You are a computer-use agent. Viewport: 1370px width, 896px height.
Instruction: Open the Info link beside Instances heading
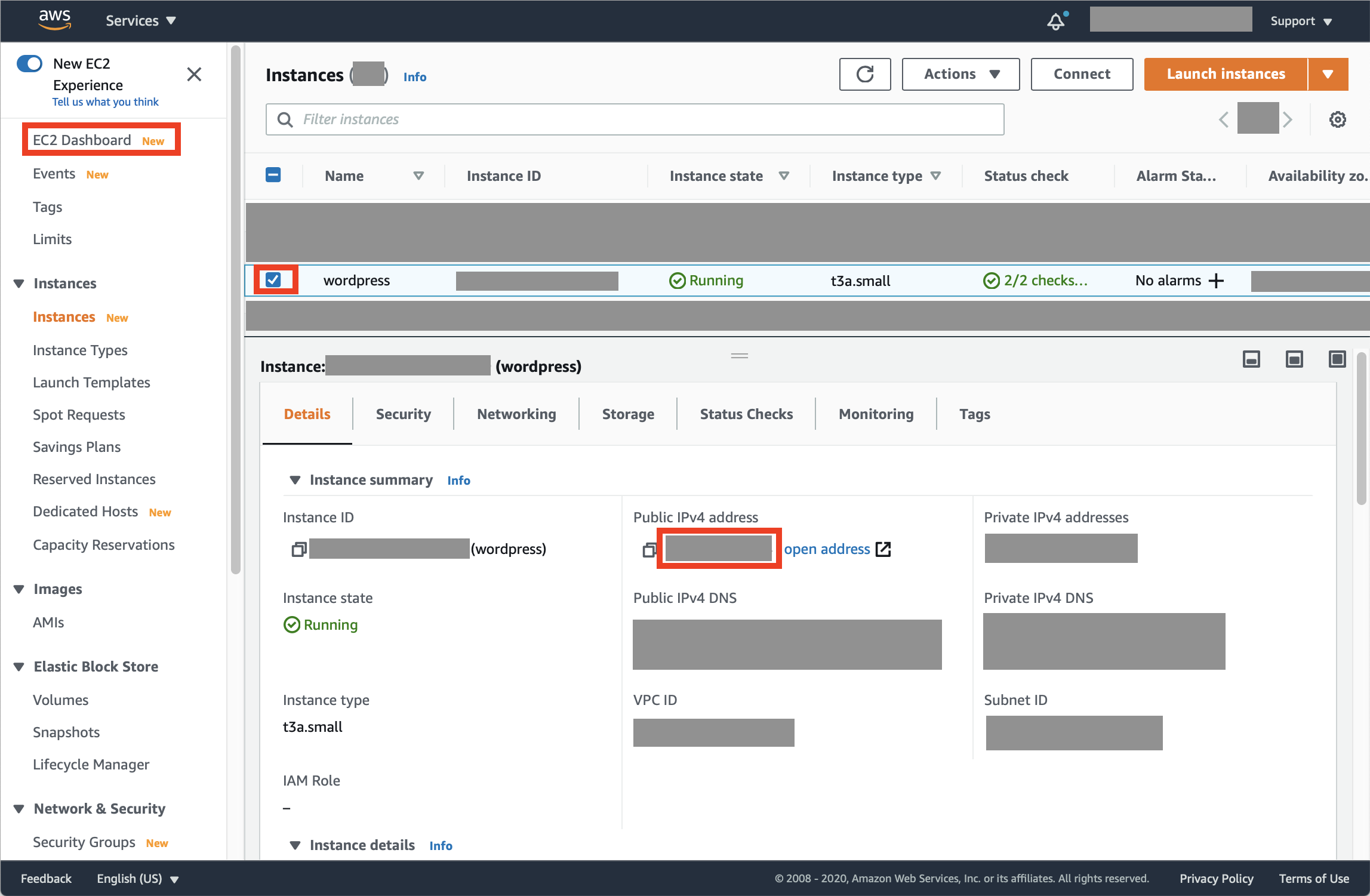pos(415,77)
